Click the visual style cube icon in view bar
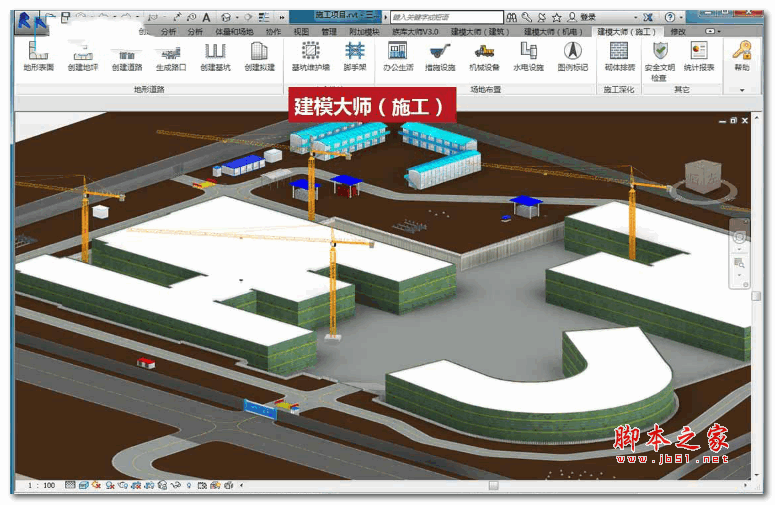 84,486
